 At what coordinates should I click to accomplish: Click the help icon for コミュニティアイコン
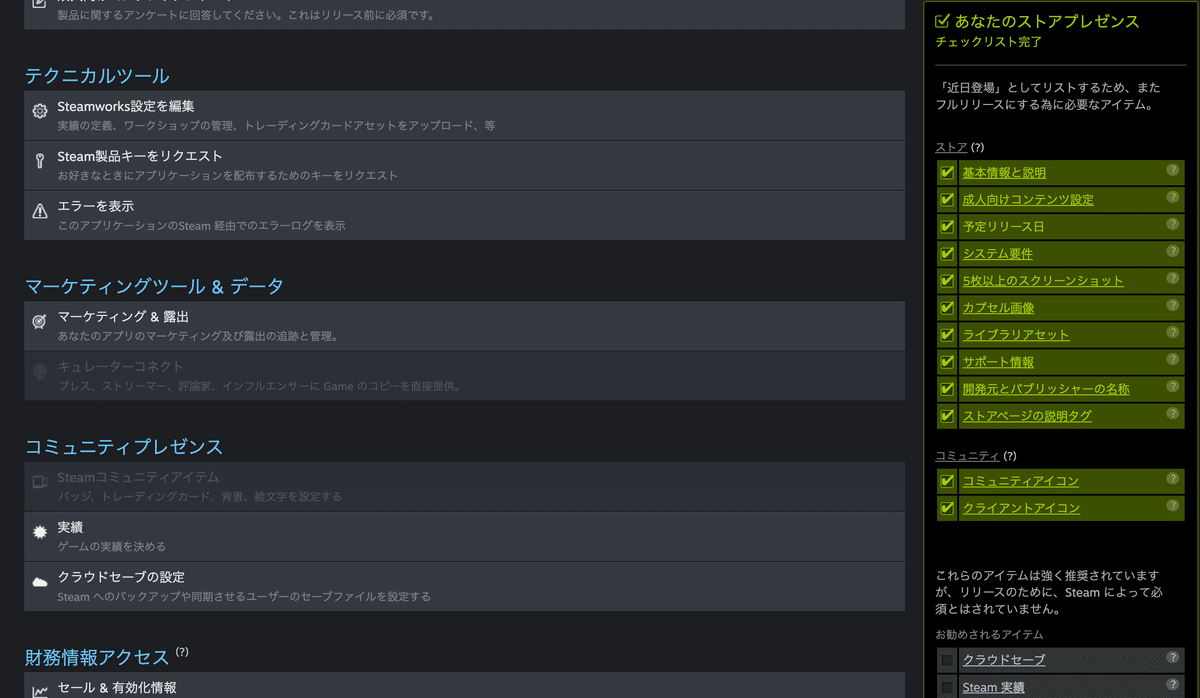pyautogui.click(x=1172, y=478)
